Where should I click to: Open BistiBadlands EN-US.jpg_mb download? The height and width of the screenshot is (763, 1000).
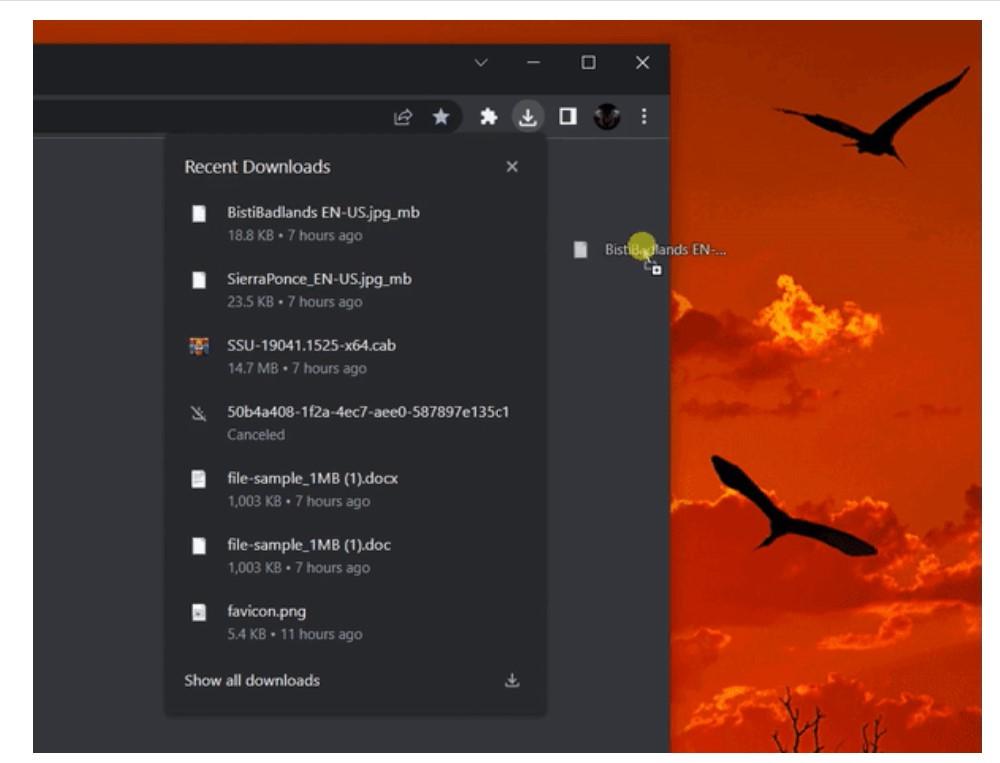[x=323, y=213]
